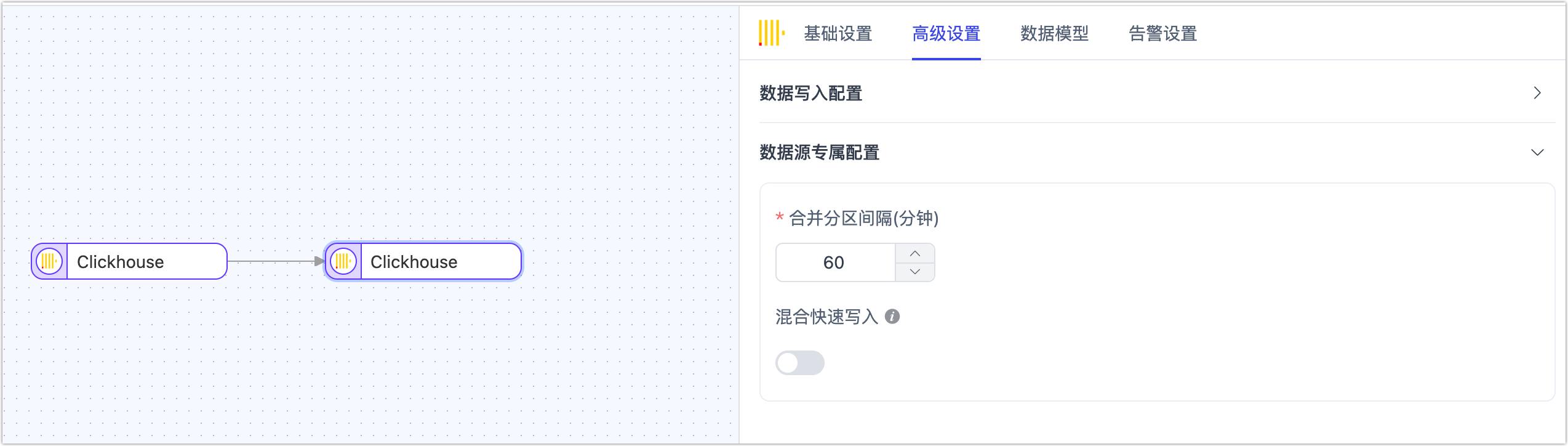Enable the hybrid fast write switch
Viewport: 1568px width, 446px height.
coord(799,363)
